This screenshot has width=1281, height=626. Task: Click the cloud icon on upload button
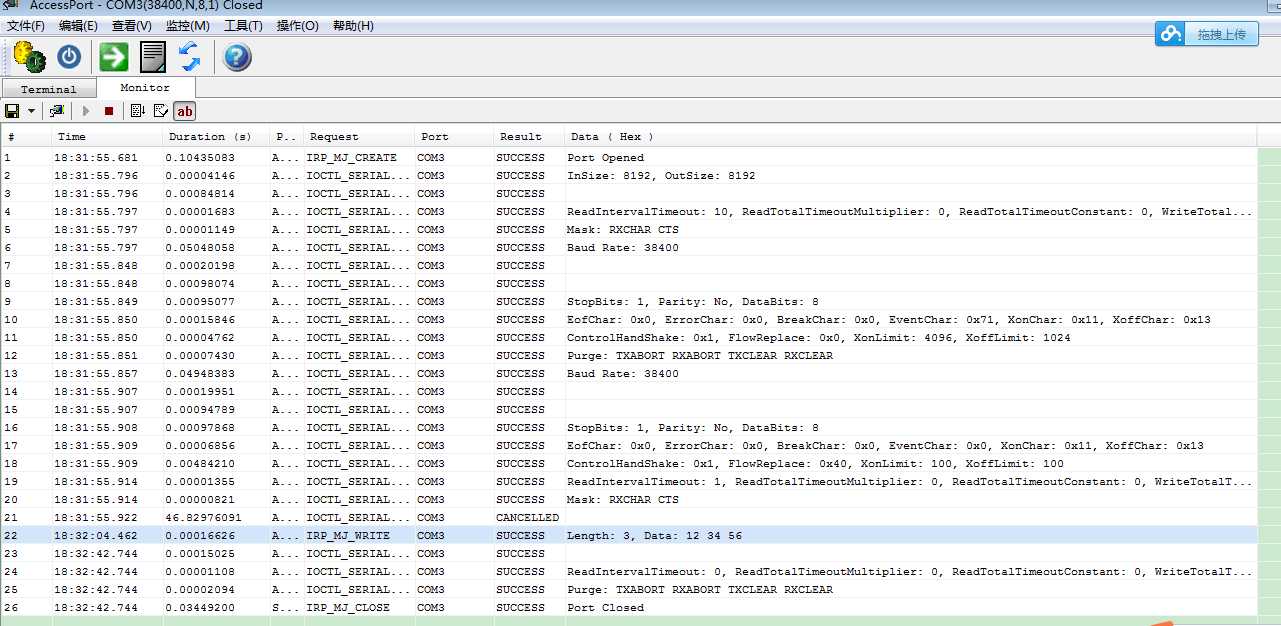pyautogui.click(x=1170, y=34)
